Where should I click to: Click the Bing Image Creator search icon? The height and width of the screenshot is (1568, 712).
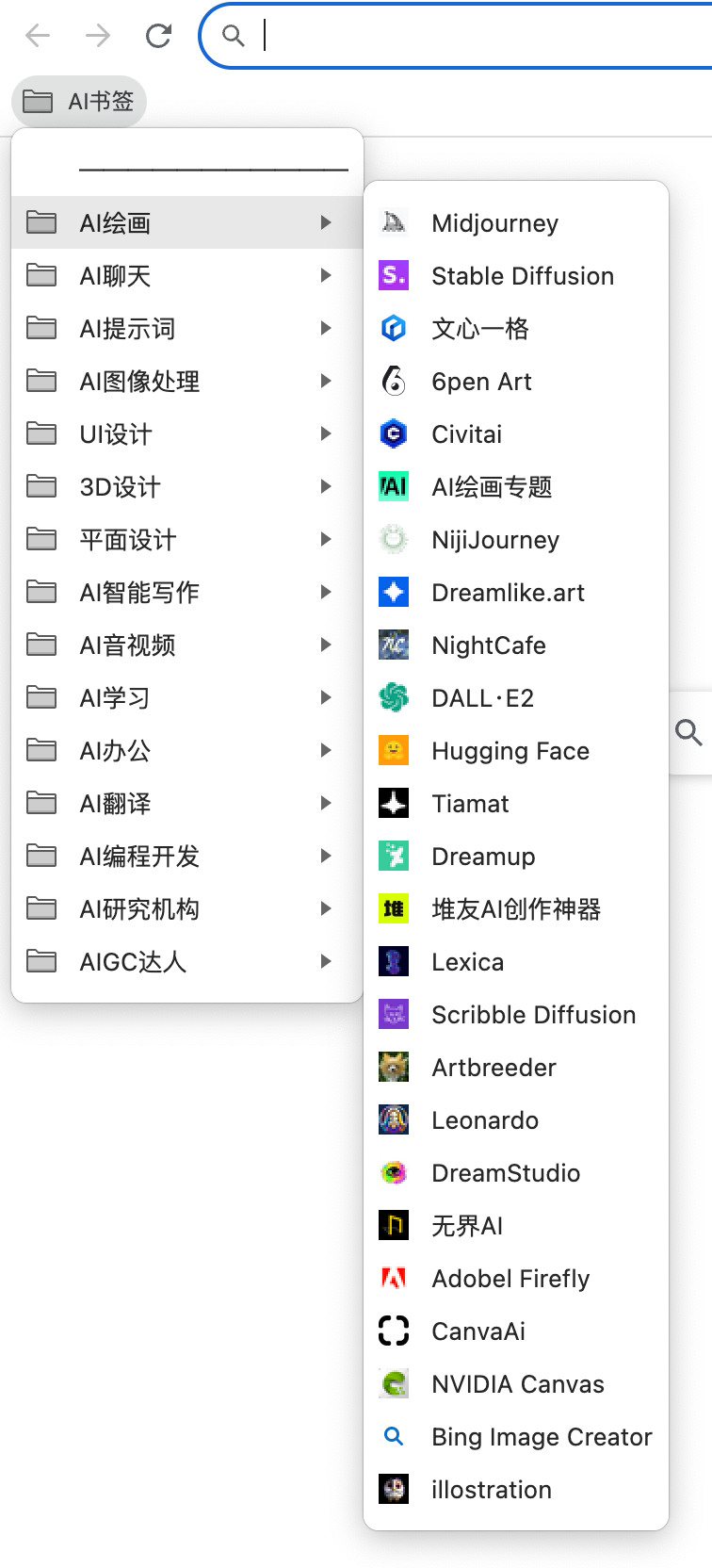[x=394, y=1436]
